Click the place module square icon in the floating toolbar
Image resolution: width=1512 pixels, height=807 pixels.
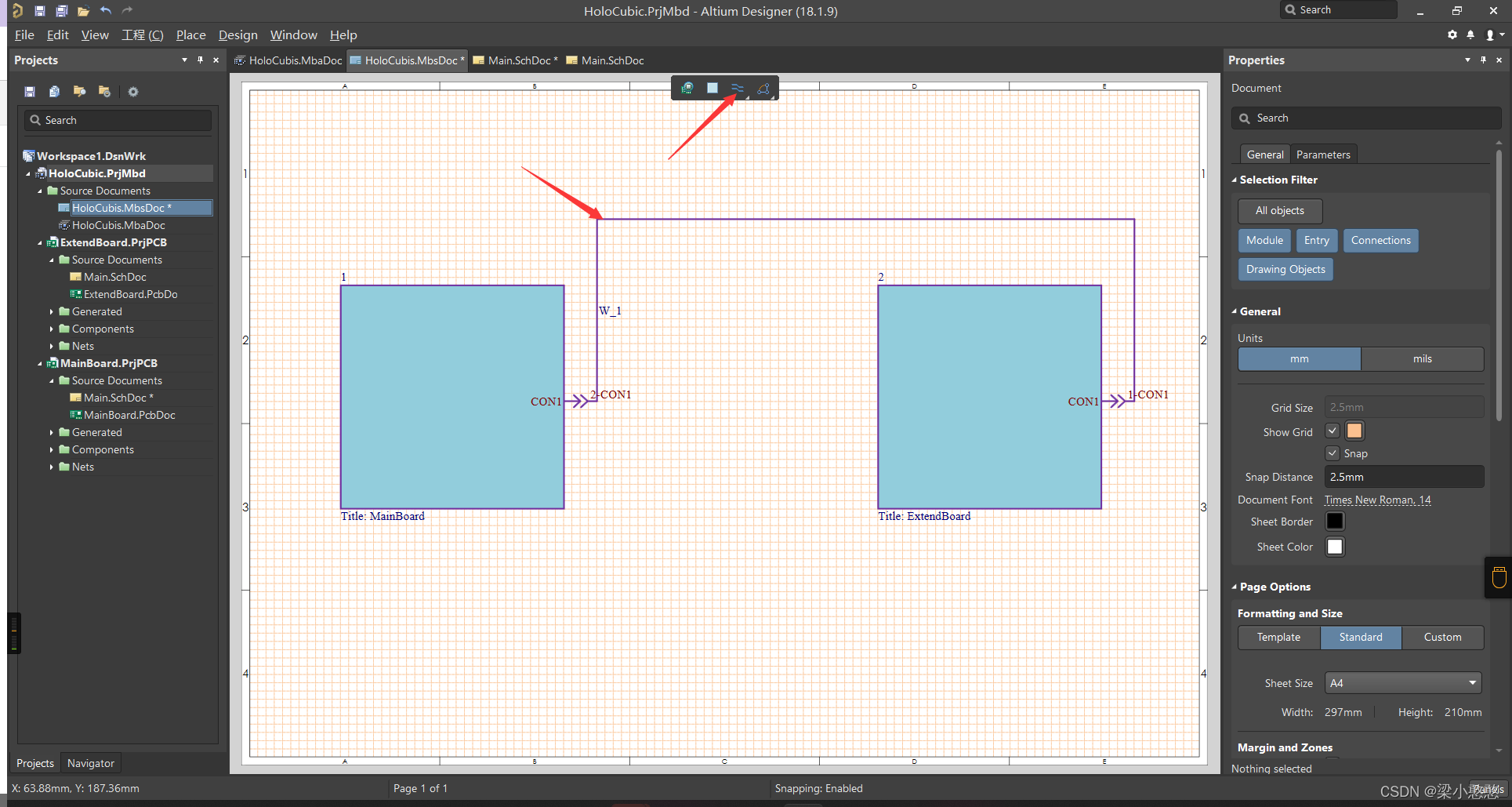[712, 88]
